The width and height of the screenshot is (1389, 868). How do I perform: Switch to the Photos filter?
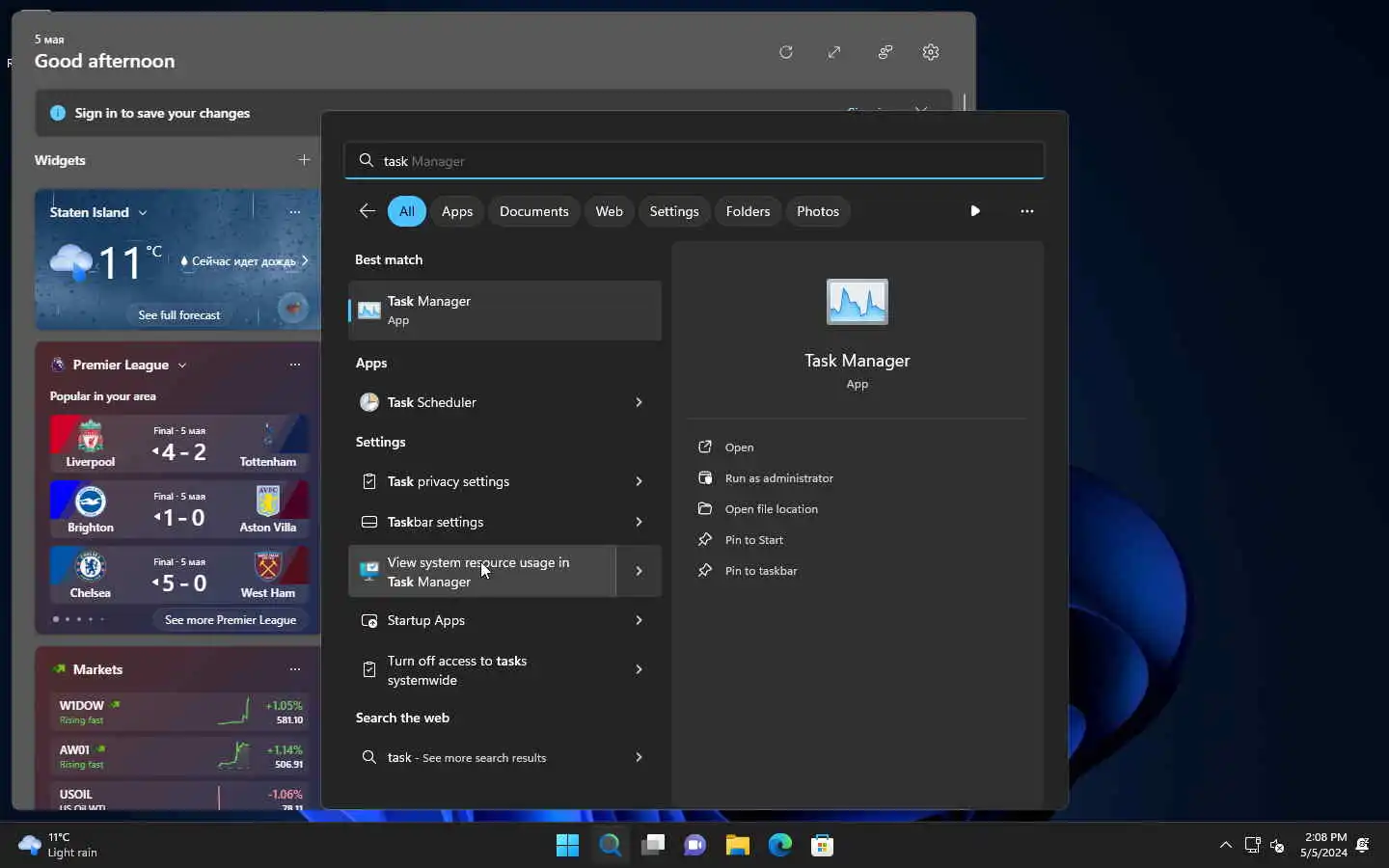(x=818, y=211)
